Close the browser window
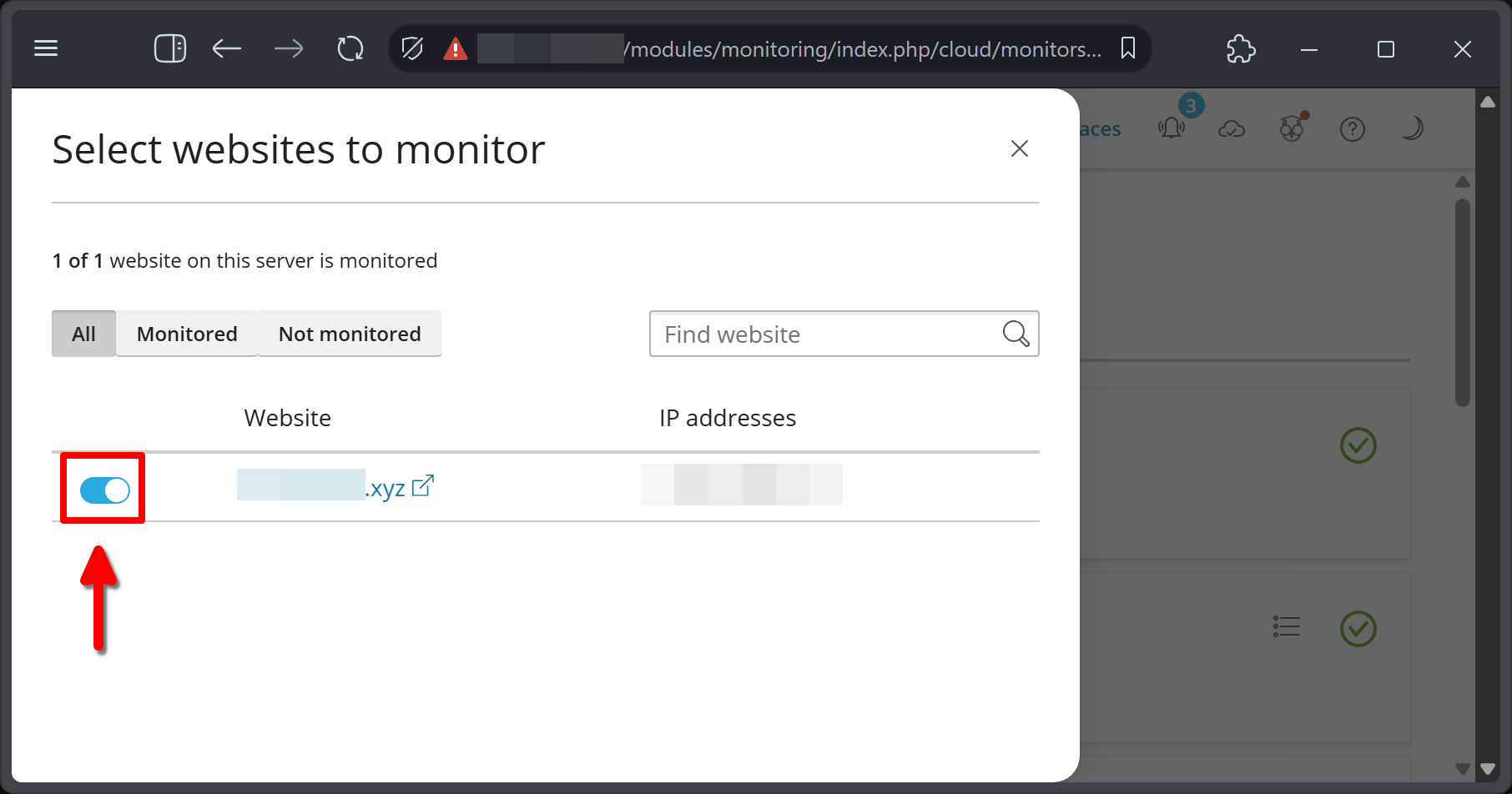 1463,49
